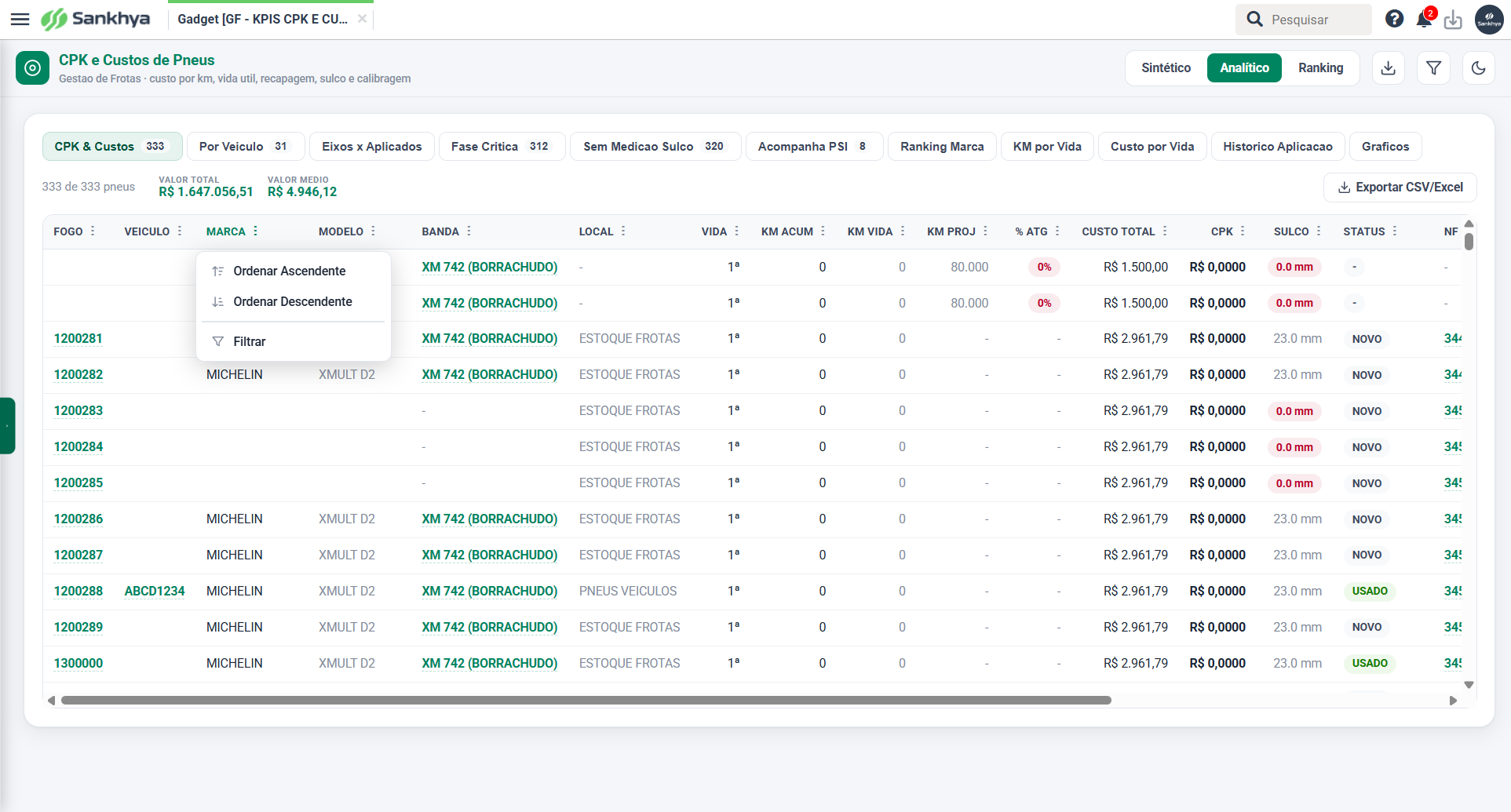
Task: Click the green target gadget icon
Action: click(x=32, y=68)
